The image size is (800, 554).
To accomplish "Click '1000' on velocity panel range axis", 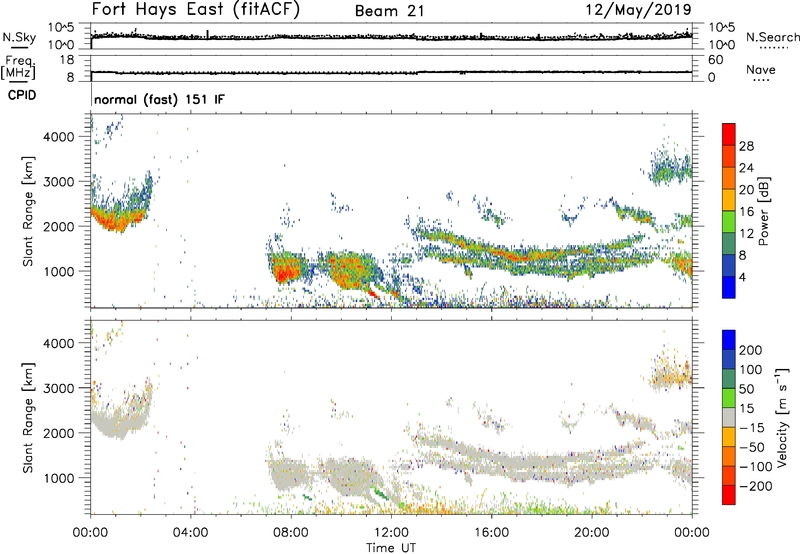I will click(x=59, y=478).
